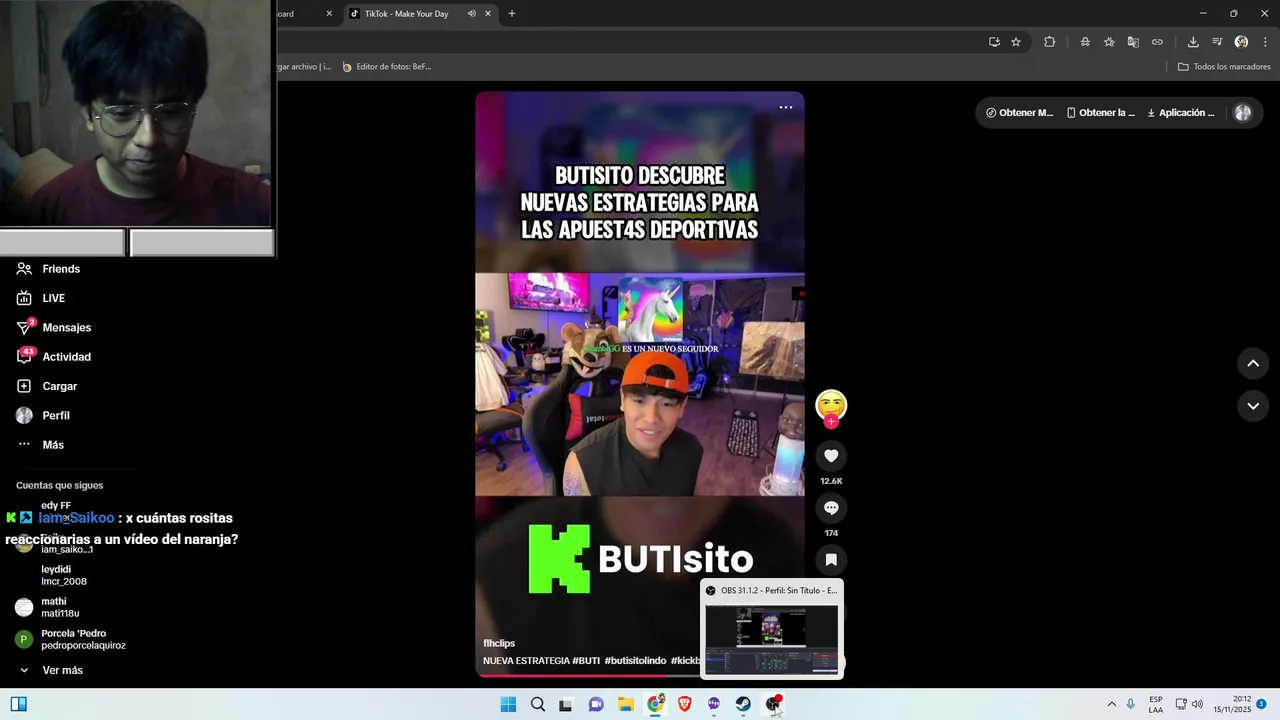Like the video with the heart icon
1280x720 pixels.
pyautogui.click(x=831, y=456)
